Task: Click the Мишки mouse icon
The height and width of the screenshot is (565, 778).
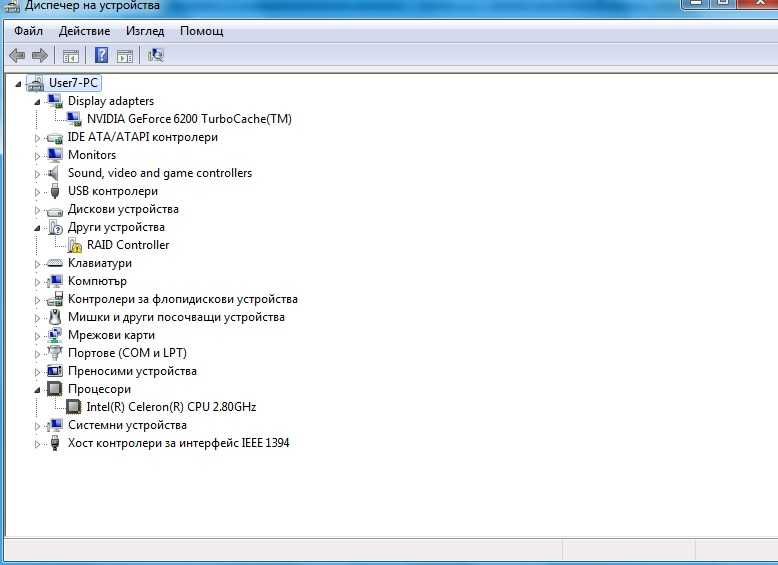Action: [55, 317]
